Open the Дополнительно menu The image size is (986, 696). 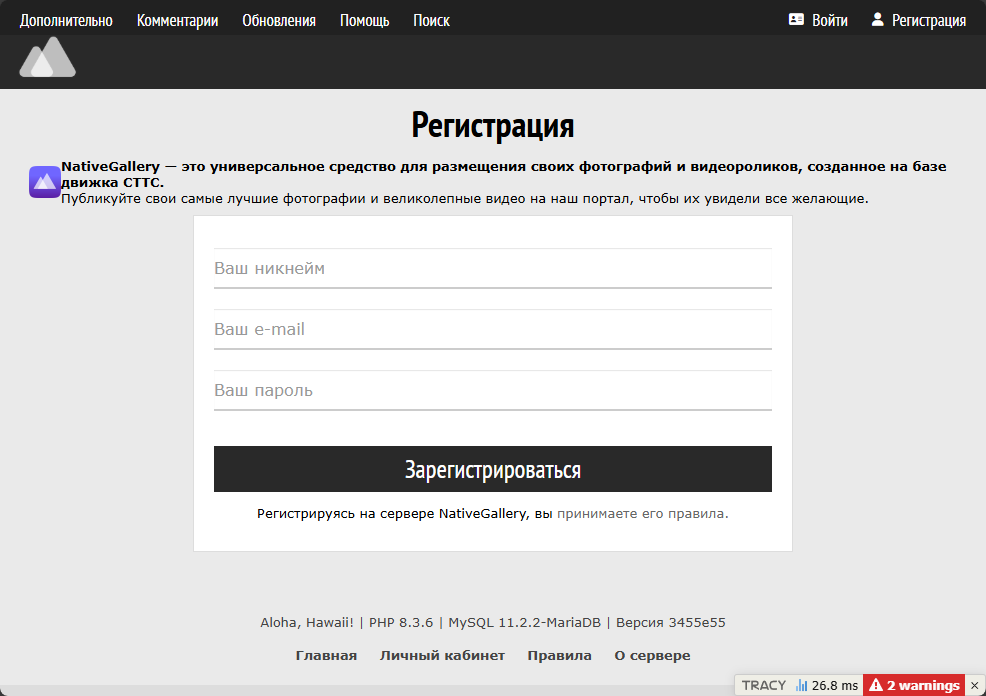[x=66, y=20]
